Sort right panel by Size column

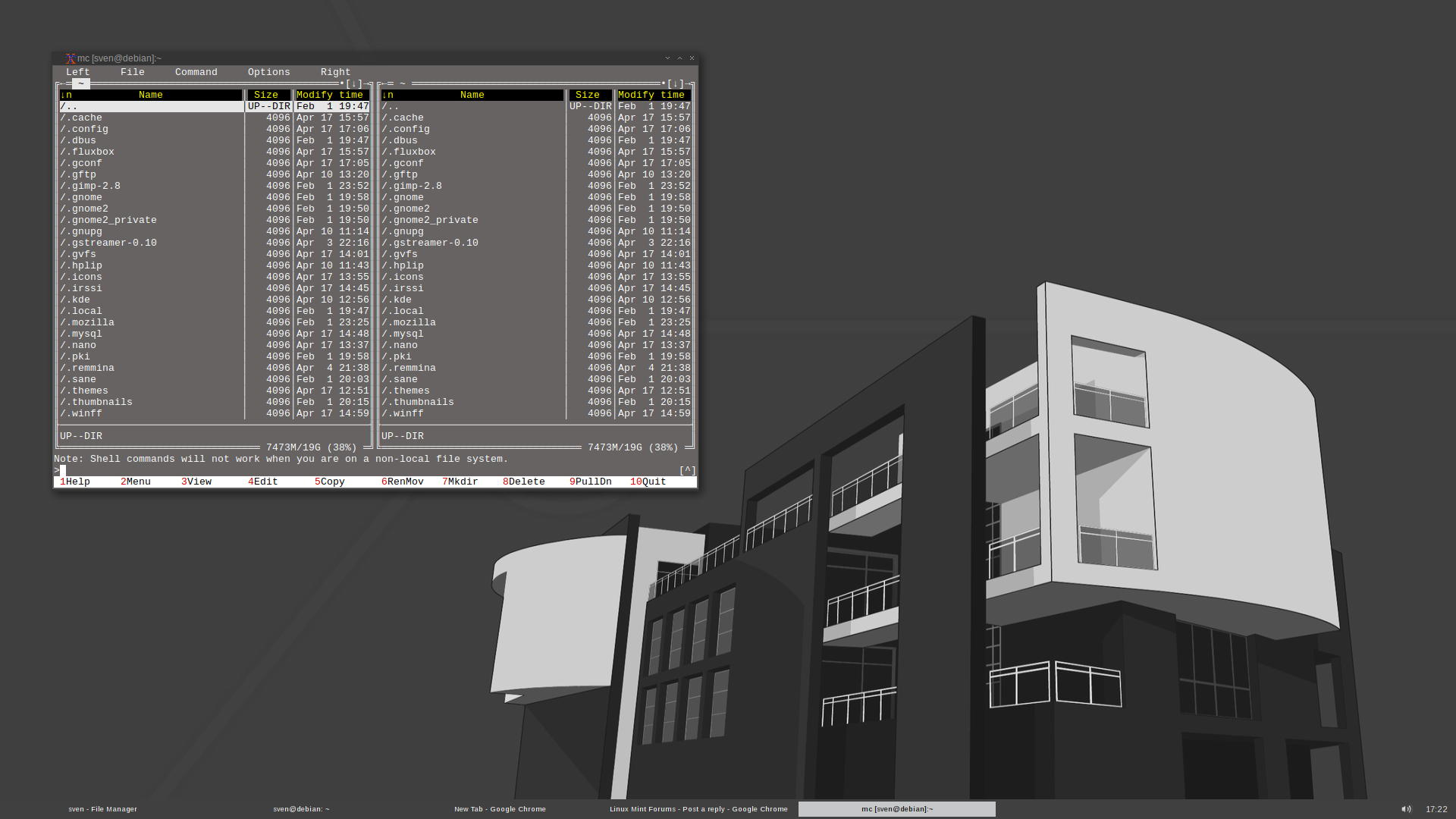588,95
